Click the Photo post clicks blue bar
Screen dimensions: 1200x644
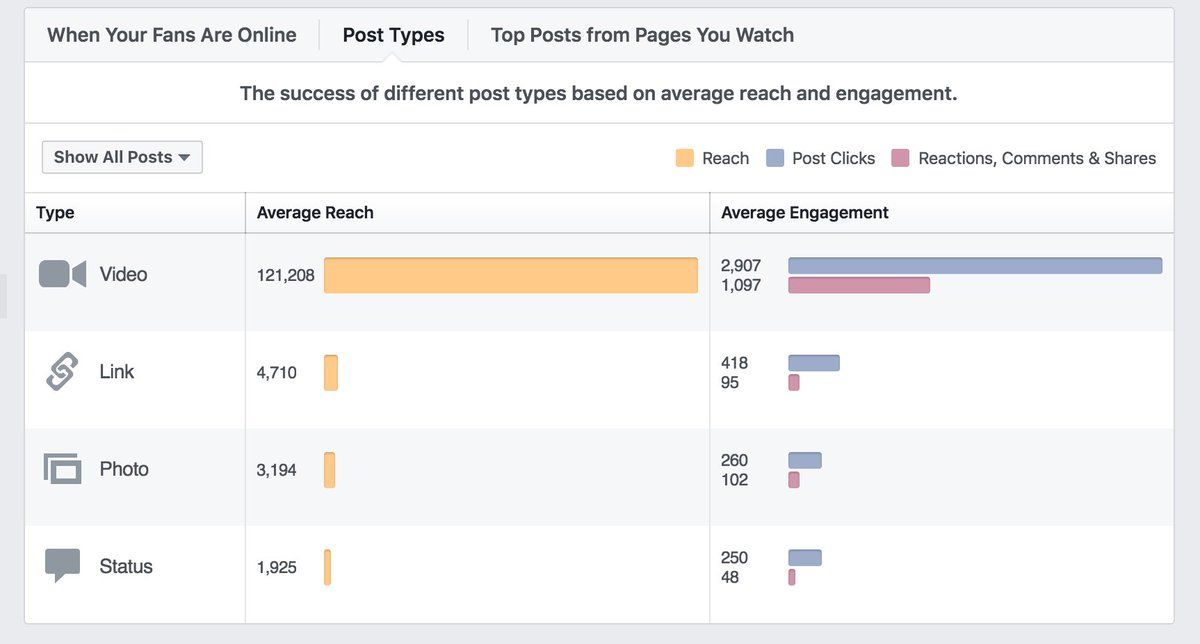pyautogui.click(x=805, y=460)
